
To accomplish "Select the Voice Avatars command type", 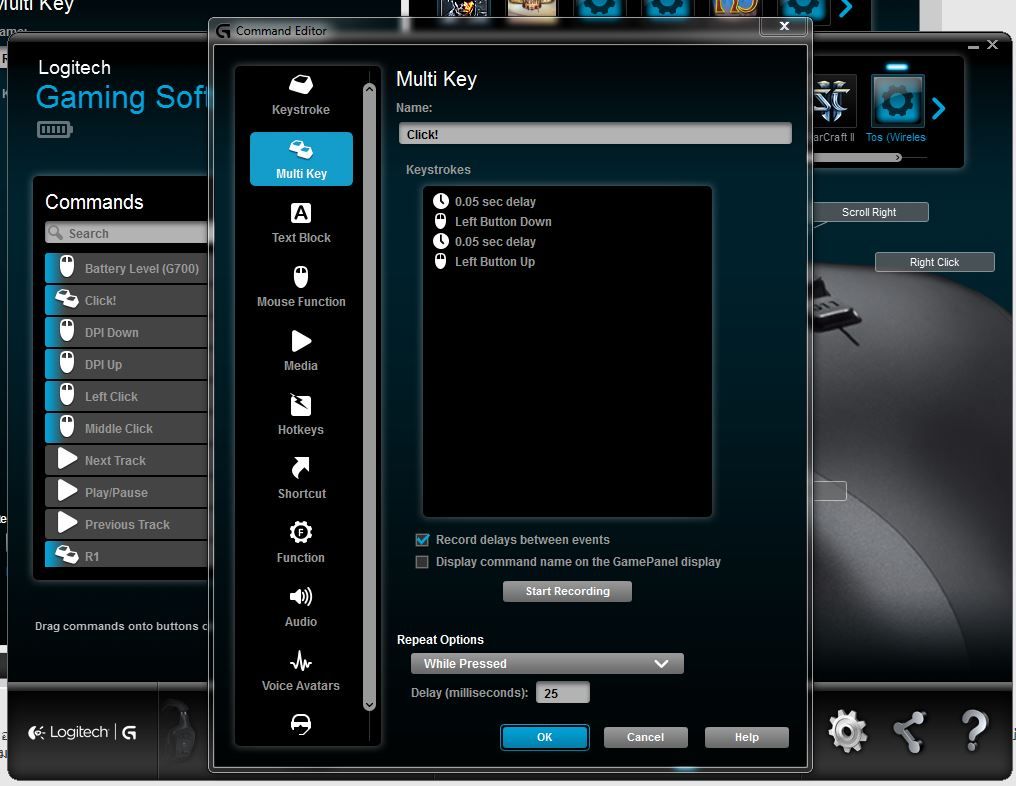I will click(x=301, y=671).
